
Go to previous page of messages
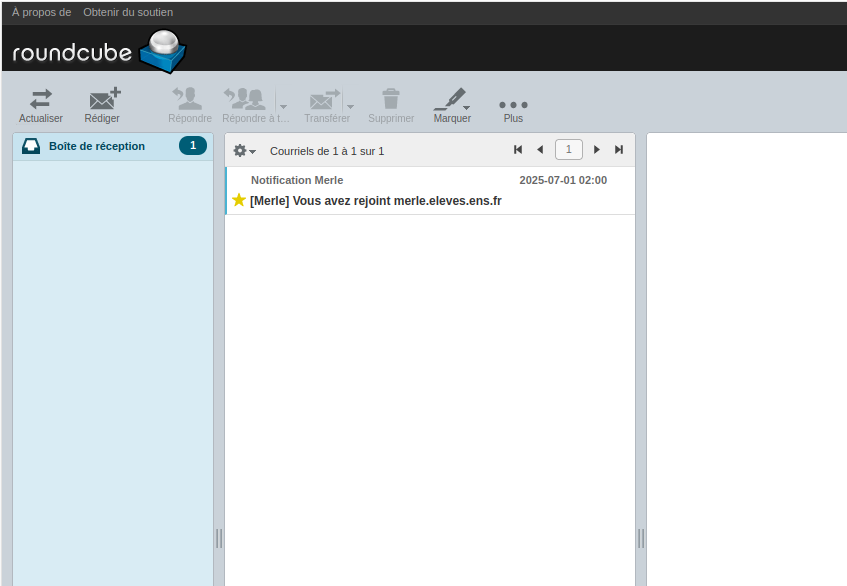(540, 150)
